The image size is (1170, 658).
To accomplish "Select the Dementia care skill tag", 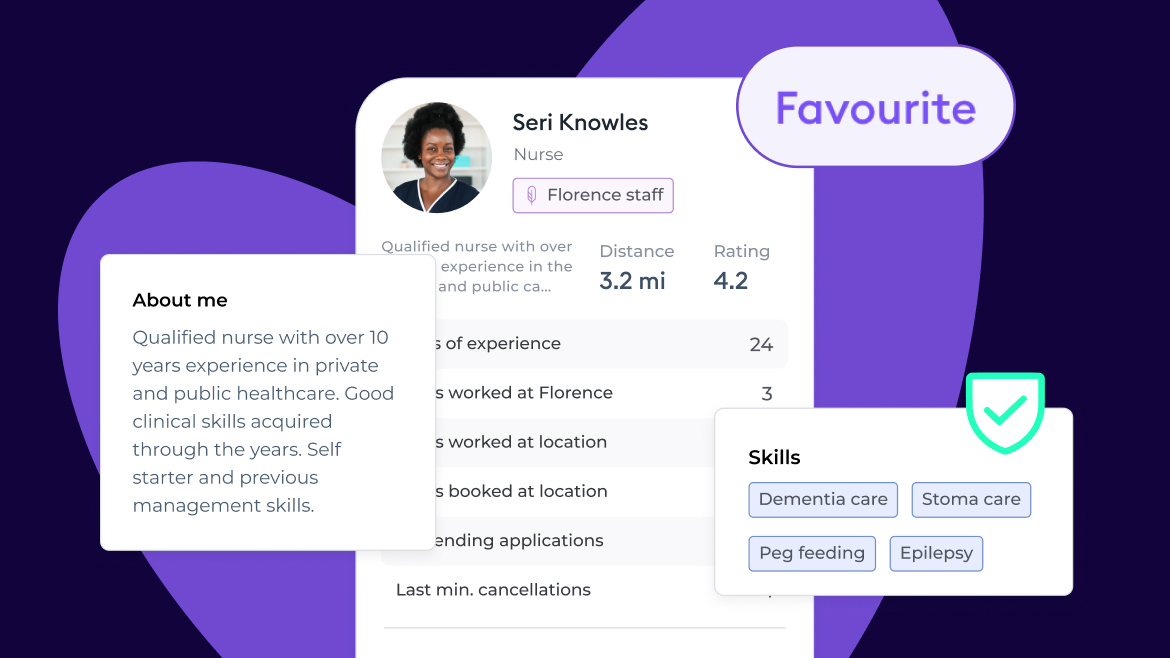I will click(823, 499).
